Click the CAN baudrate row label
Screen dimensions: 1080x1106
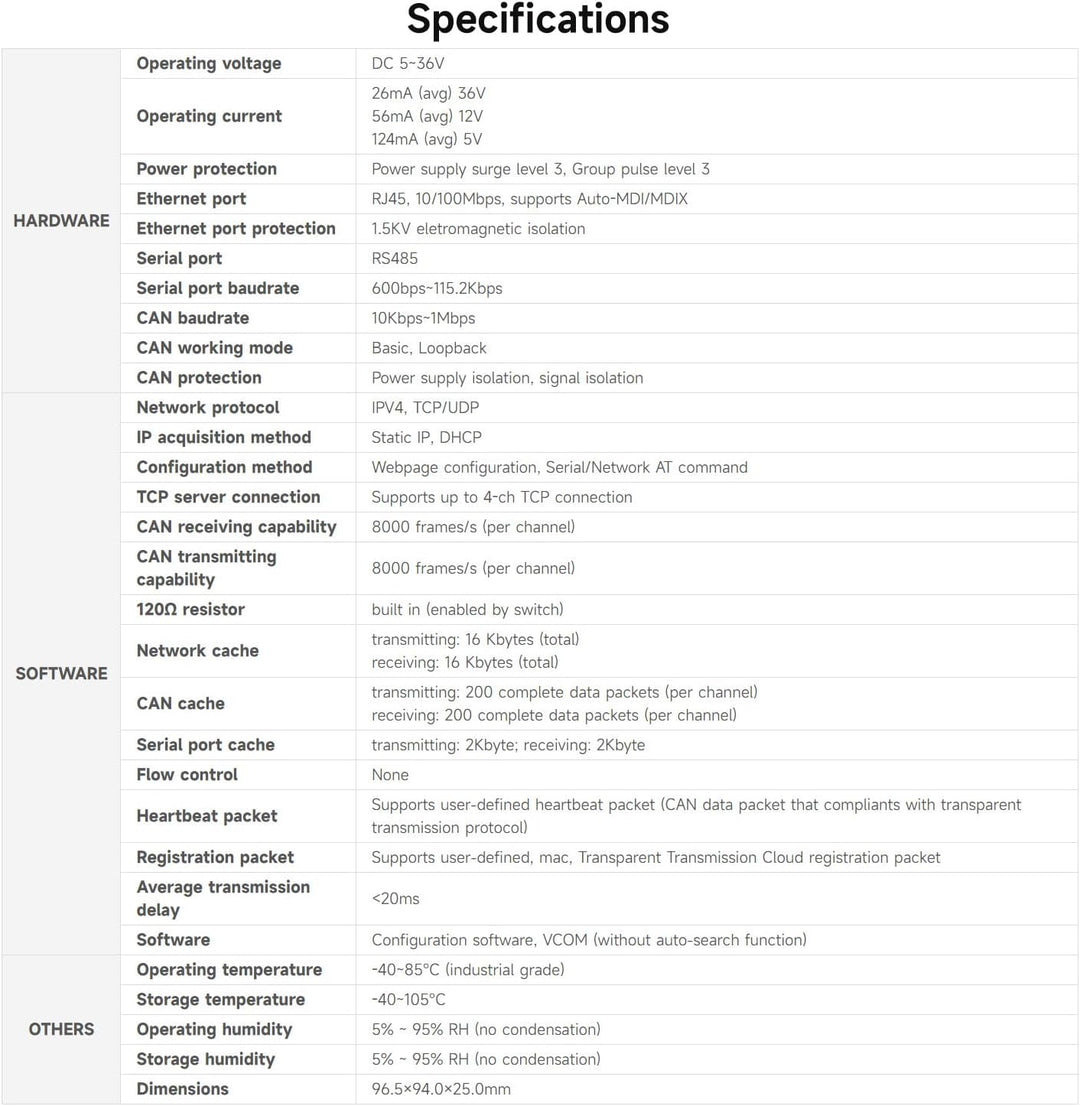[x=193, y=318]
